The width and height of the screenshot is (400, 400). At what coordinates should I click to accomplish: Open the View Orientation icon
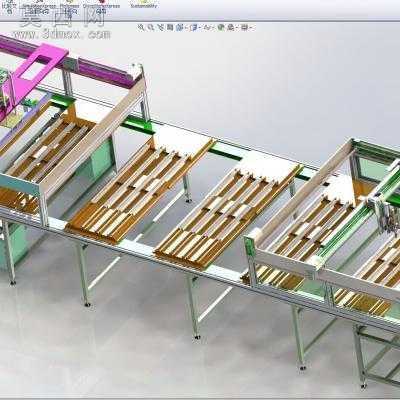pos(179,28)
